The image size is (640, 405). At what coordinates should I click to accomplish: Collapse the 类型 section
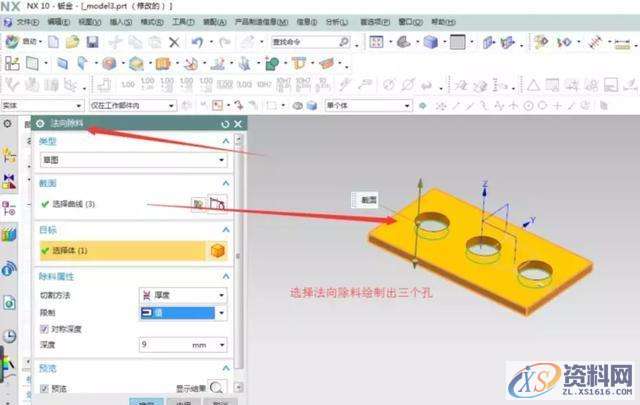click(x=226, y=141)
